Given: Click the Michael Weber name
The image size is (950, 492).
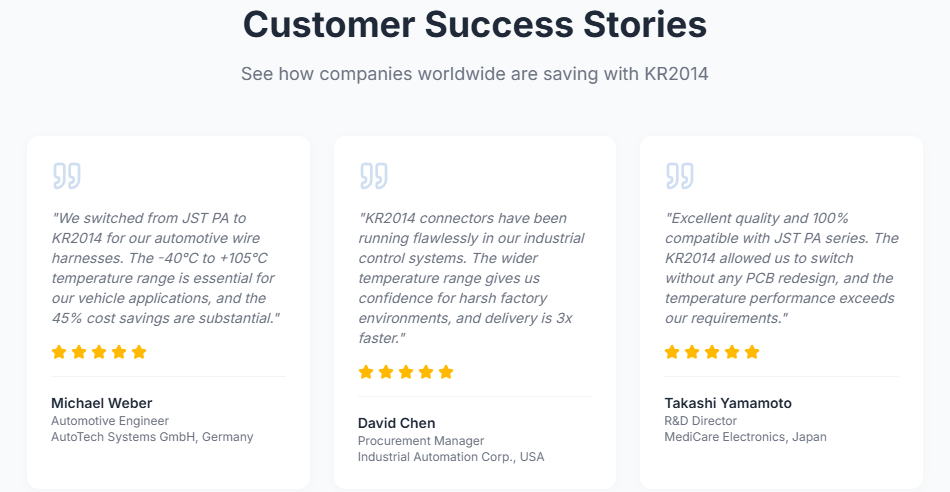Looking at the screenshot, I should click(x=102, y=403).
